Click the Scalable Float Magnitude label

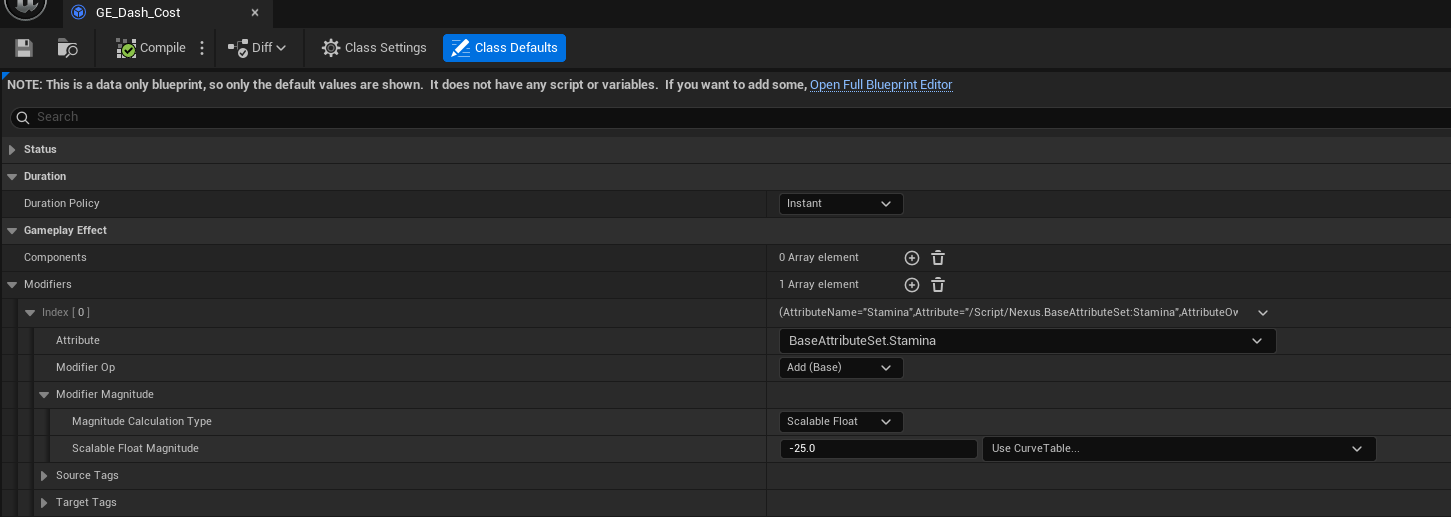pos(135,449)
